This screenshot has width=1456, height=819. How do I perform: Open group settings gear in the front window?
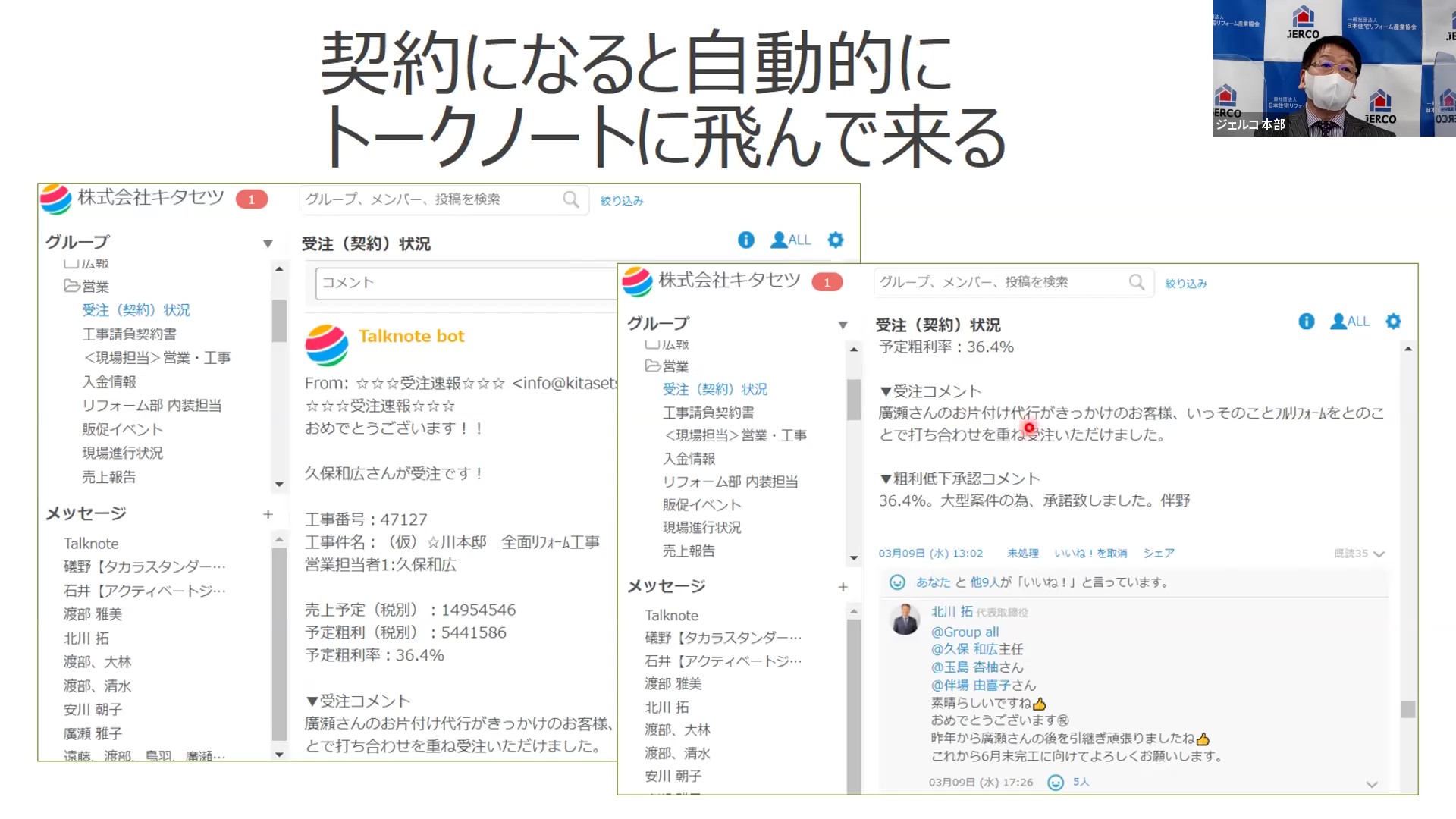tap(1394, 322)
